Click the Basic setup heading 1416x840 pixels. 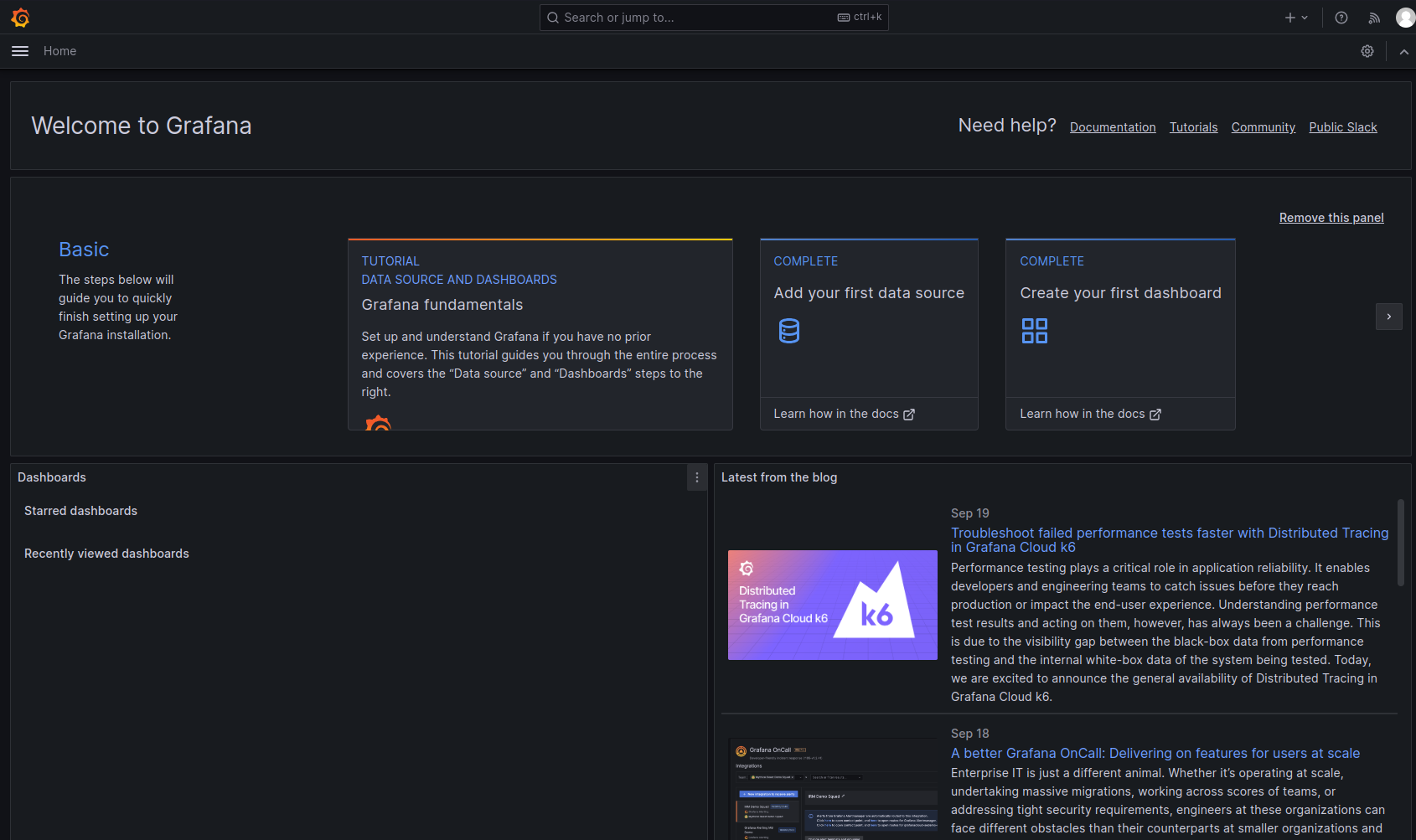point(84,250)
